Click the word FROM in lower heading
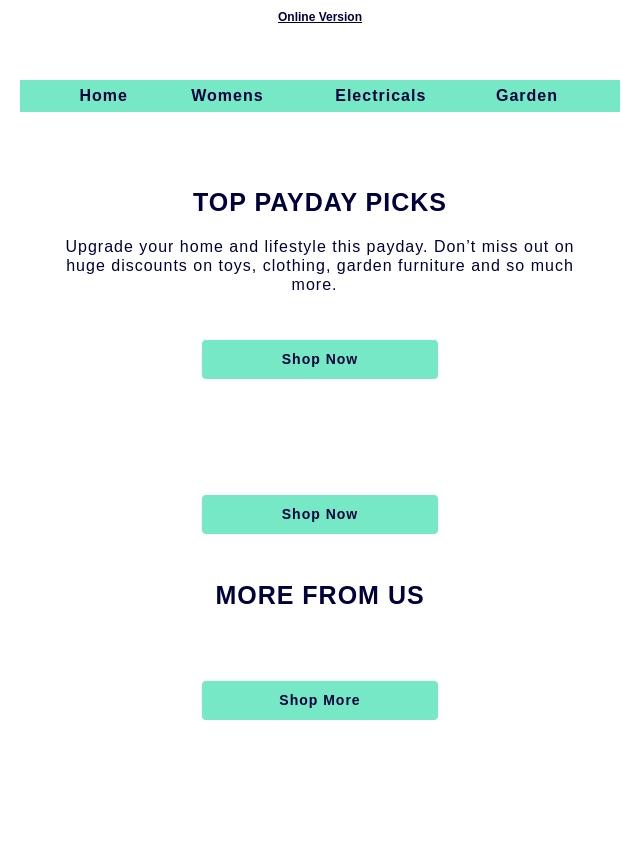The image size is (640, 854). pyautogui.click(x=340, y=595)
